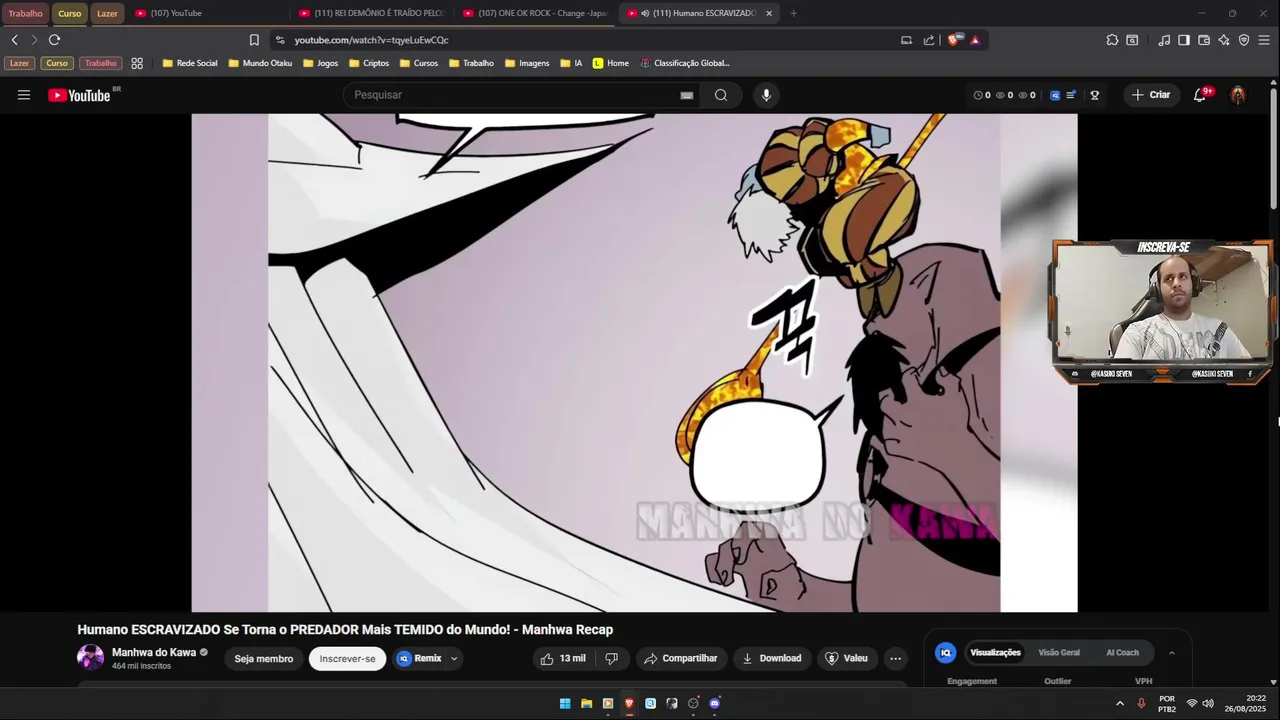The height and width of the screenshot is (720, 1280).
Task: Click the vidIQ trophy icon
Action: click(x=1095, y=95)
